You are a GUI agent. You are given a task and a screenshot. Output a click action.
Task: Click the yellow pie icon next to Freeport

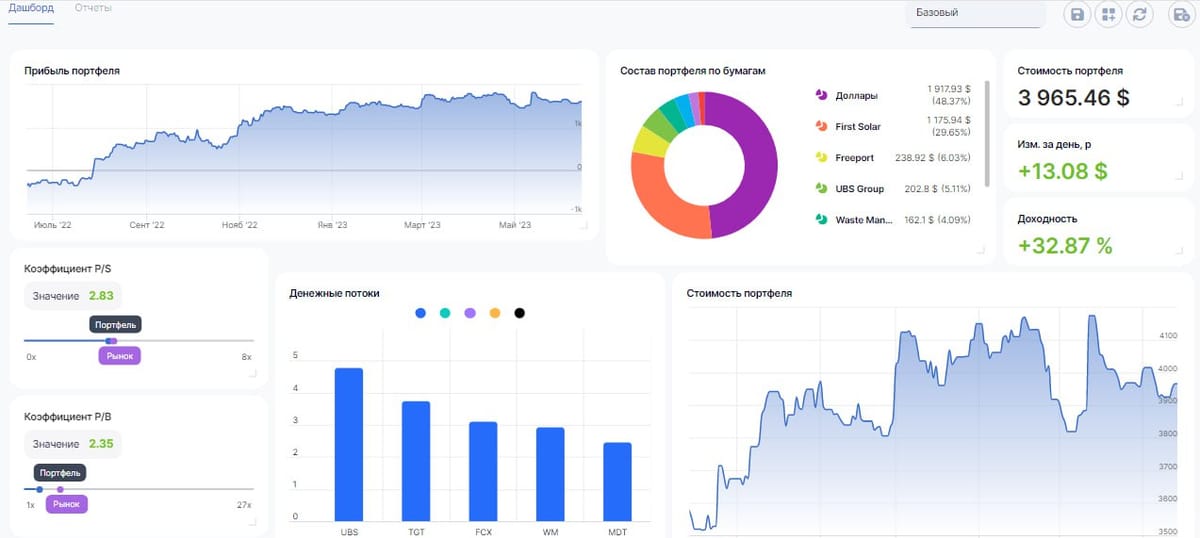821,158
